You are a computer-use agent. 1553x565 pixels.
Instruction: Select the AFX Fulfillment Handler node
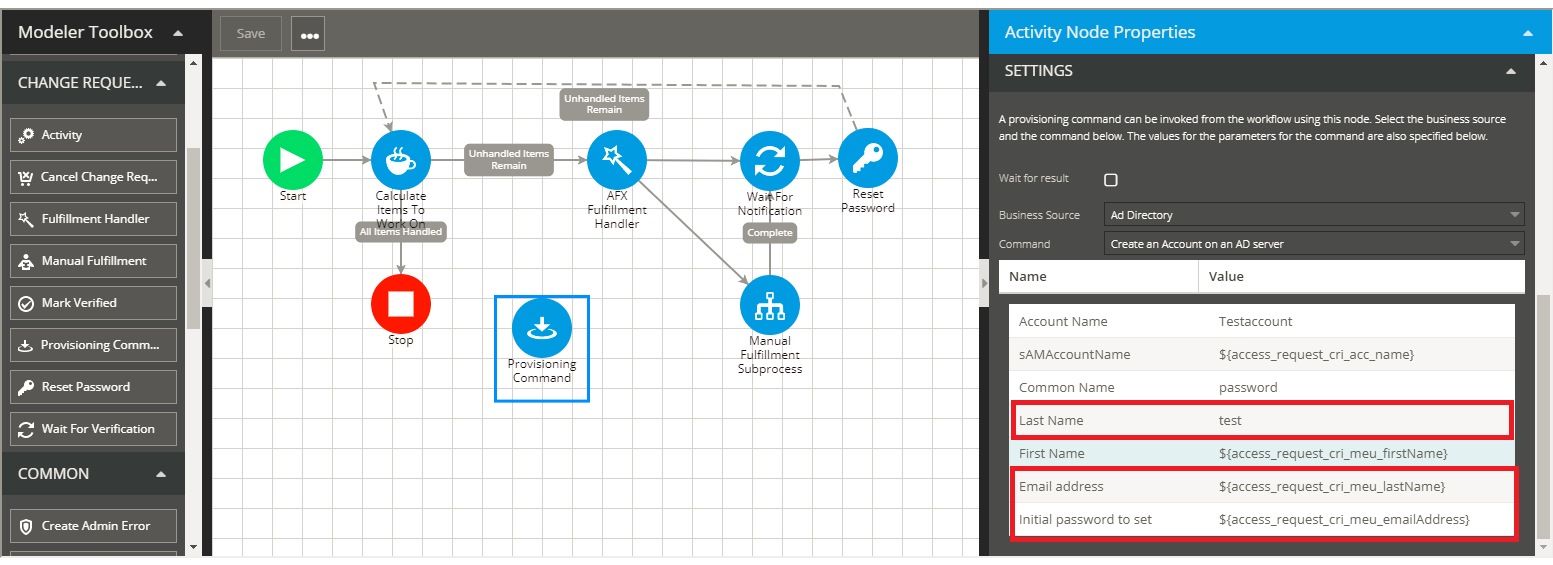point(617,160)
